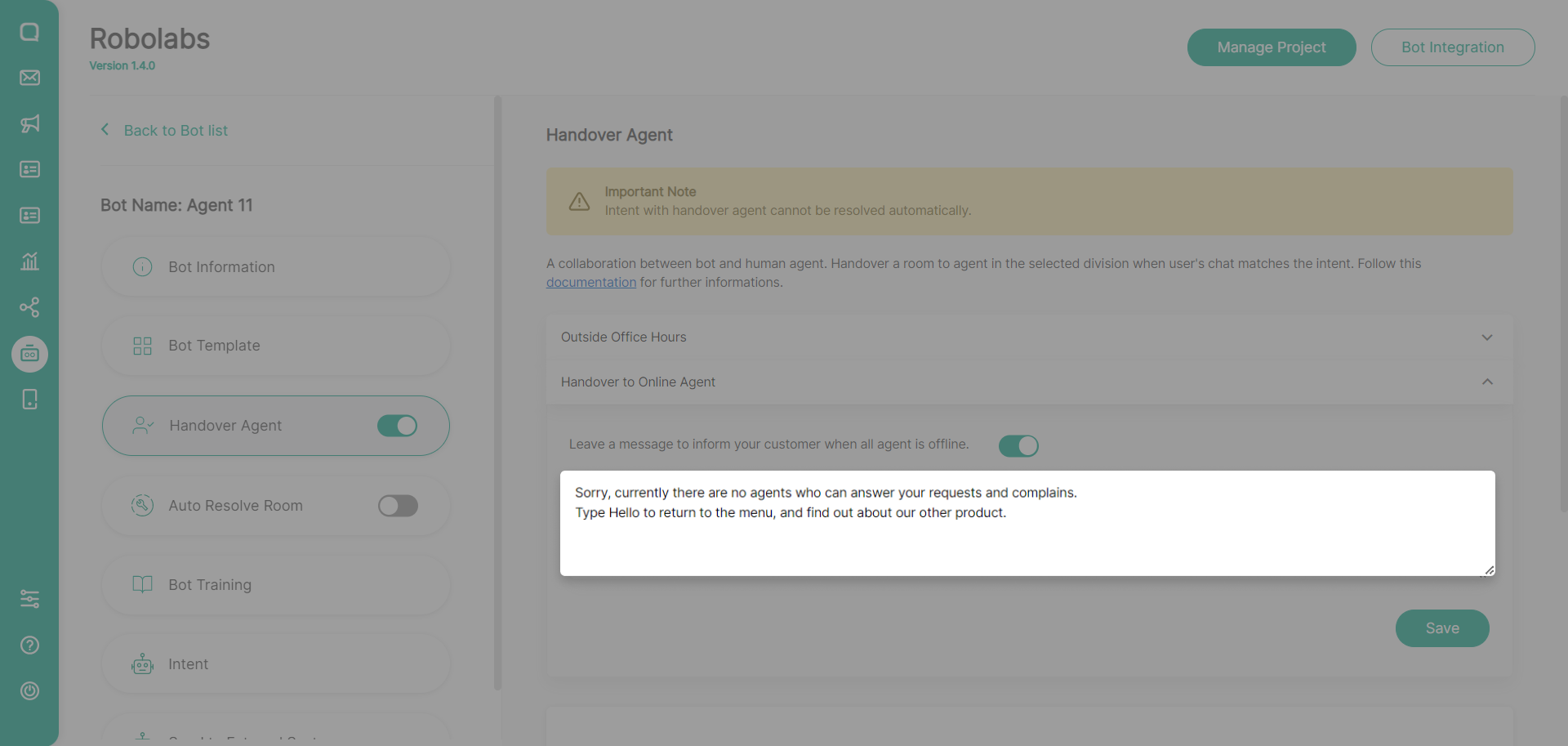1568x746 pixels.
Task: Turn off the offline agent message toggle
Action: (x=1018, y=446)
